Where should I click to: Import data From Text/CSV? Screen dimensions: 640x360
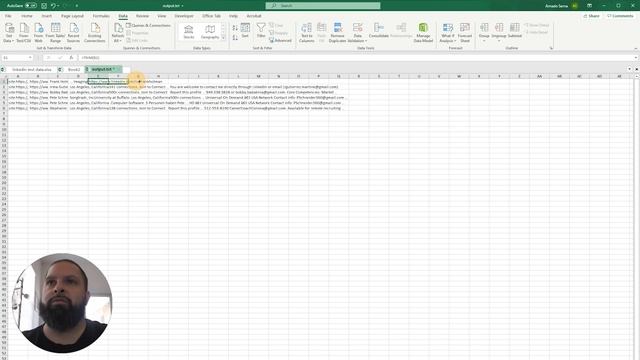pyautogui.click(x=24, y=33)
